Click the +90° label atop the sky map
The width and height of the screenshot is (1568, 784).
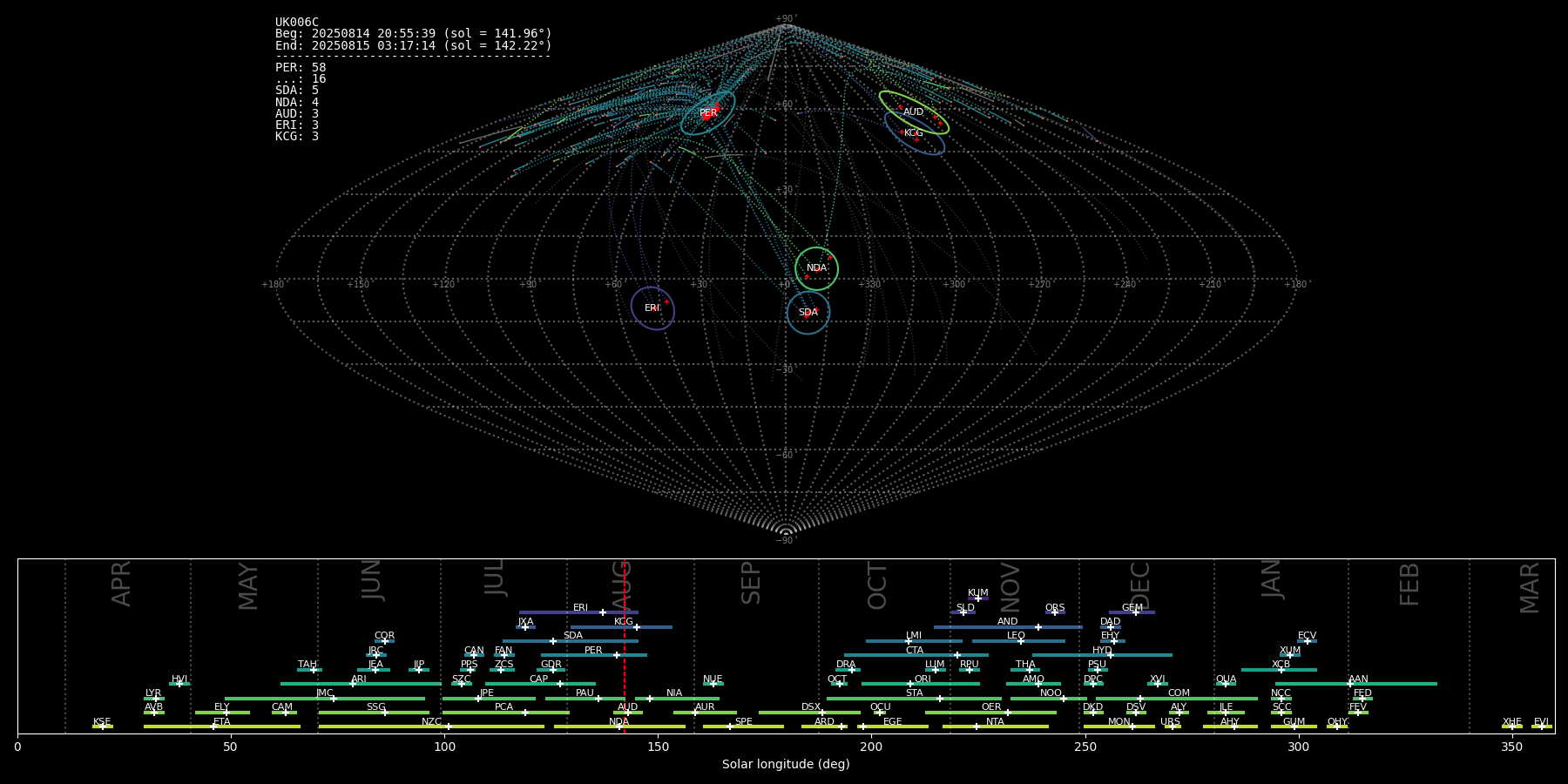pyautogui.click(x=786, y=18)
